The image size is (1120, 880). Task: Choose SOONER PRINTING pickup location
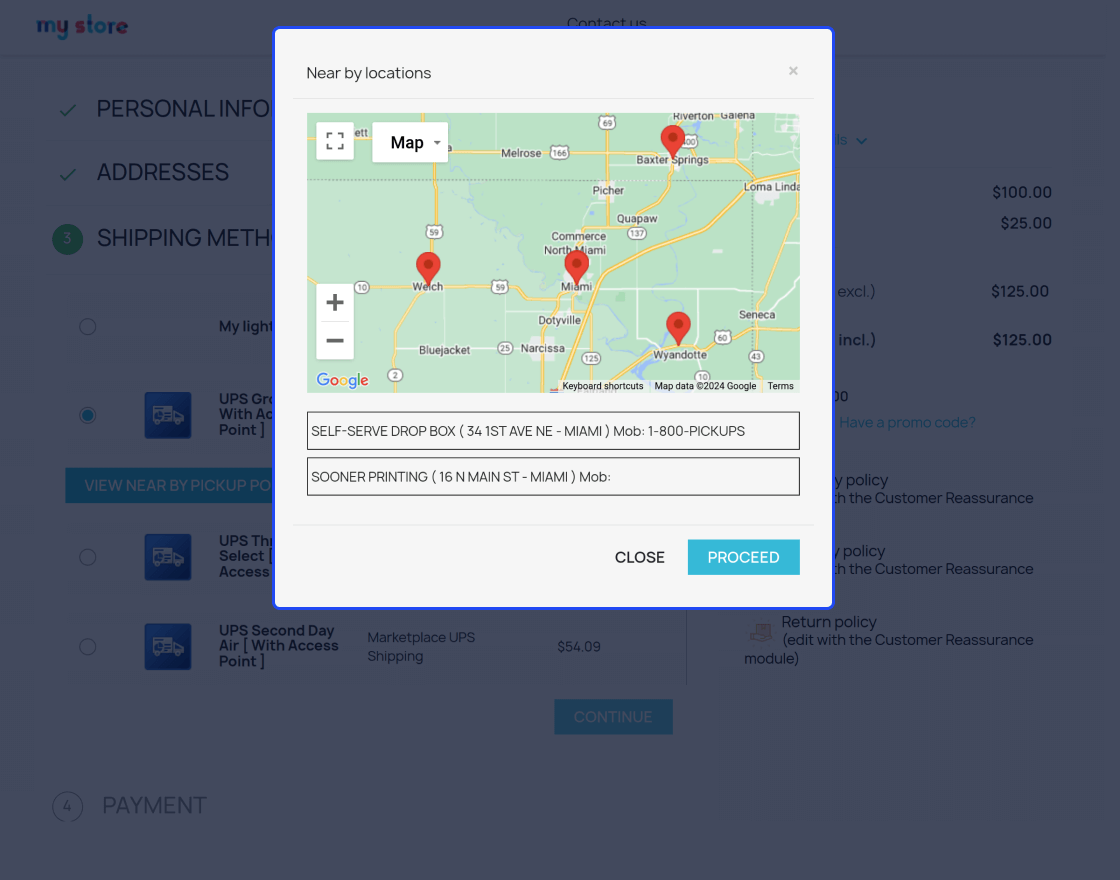[x=553, y=476]
